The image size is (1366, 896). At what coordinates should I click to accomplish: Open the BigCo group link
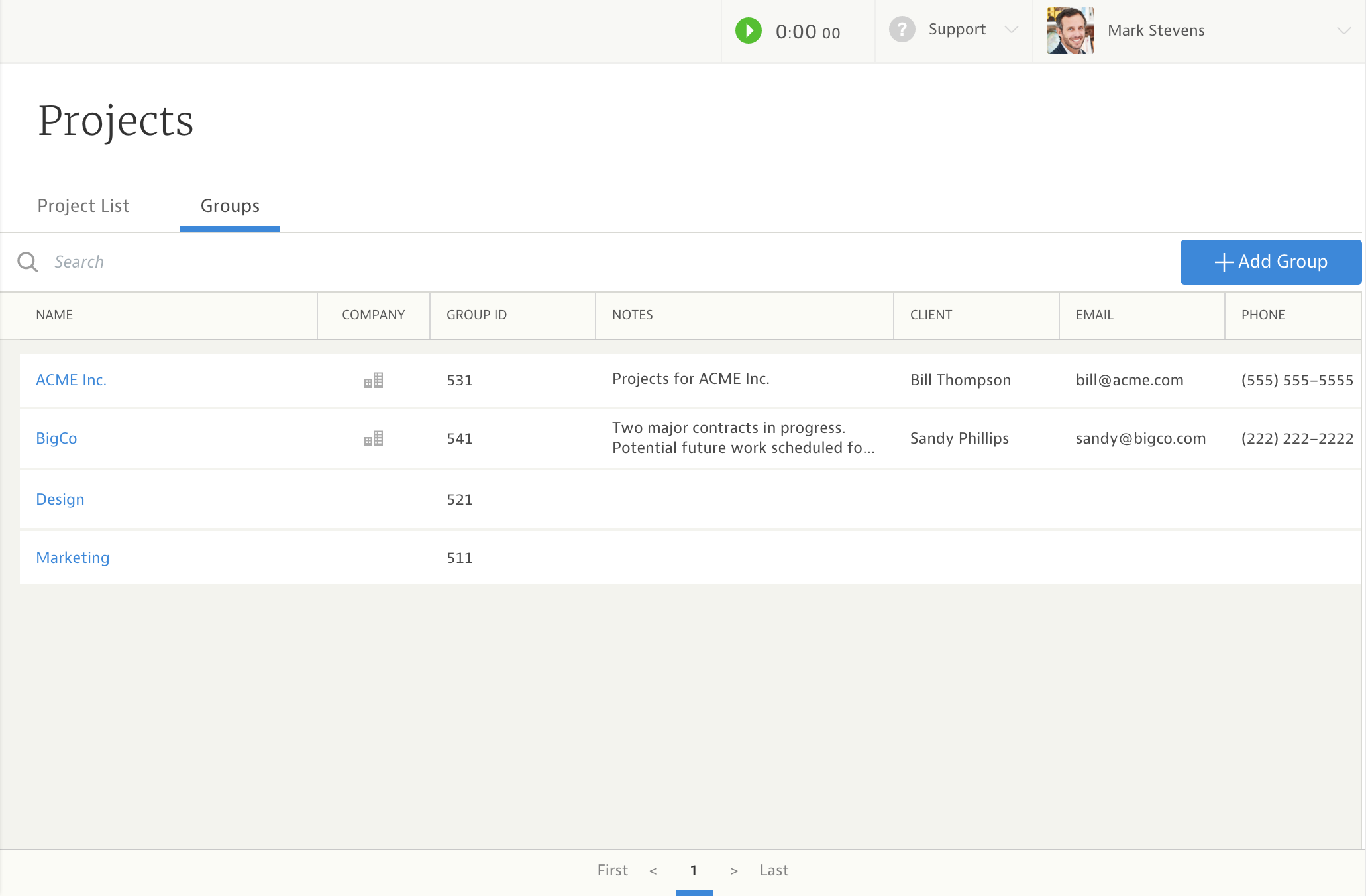coord(56,438)
